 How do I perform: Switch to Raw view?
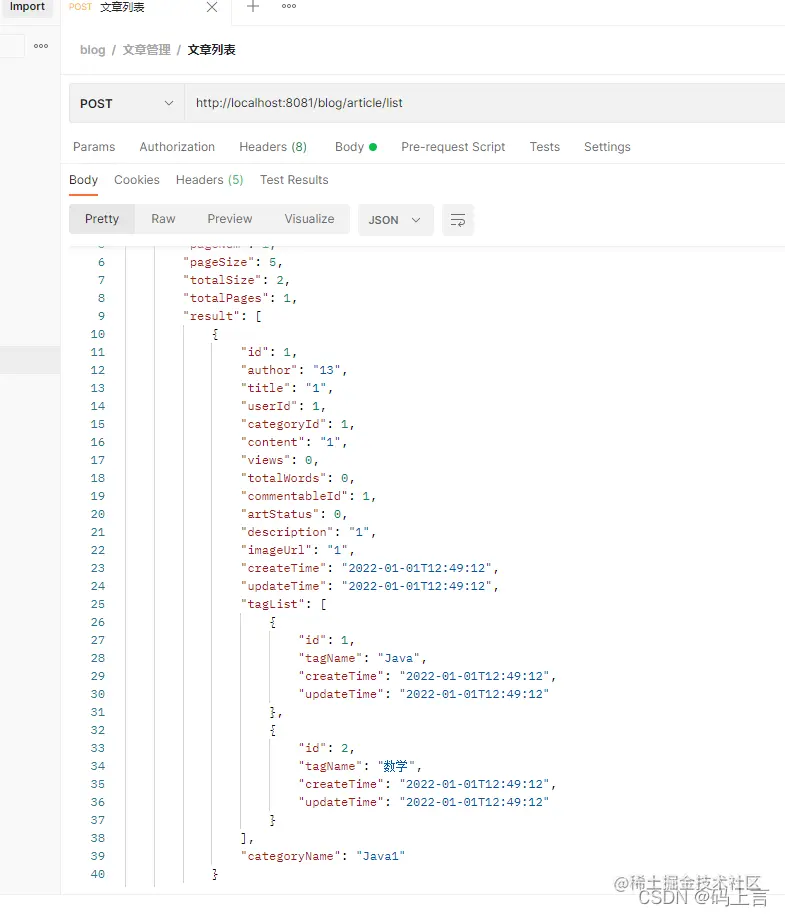[x=163, y=219]
